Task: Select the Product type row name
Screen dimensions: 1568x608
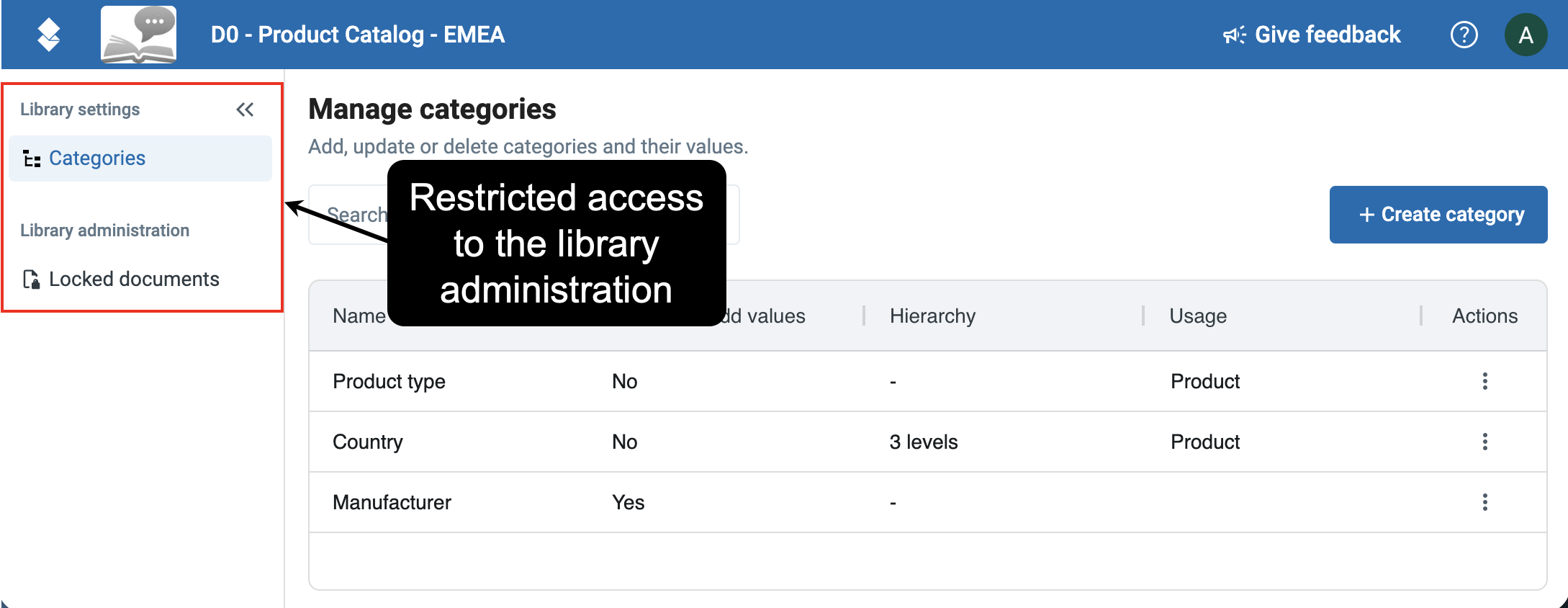Action: click(x=389, y=381)
